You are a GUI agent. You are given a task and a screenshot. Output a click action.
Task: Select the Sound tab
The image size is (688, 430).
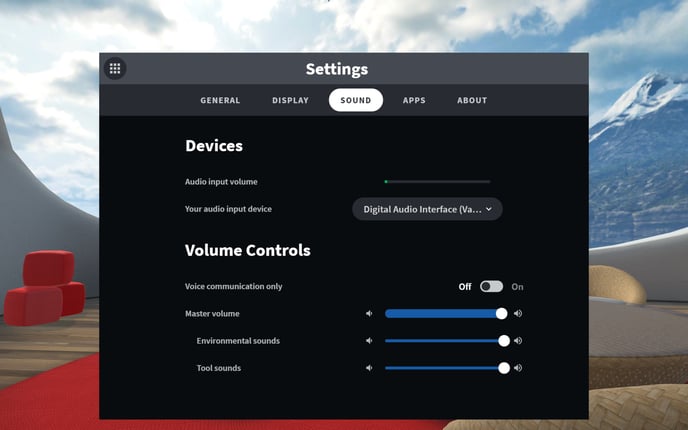(x=356, y=100)
